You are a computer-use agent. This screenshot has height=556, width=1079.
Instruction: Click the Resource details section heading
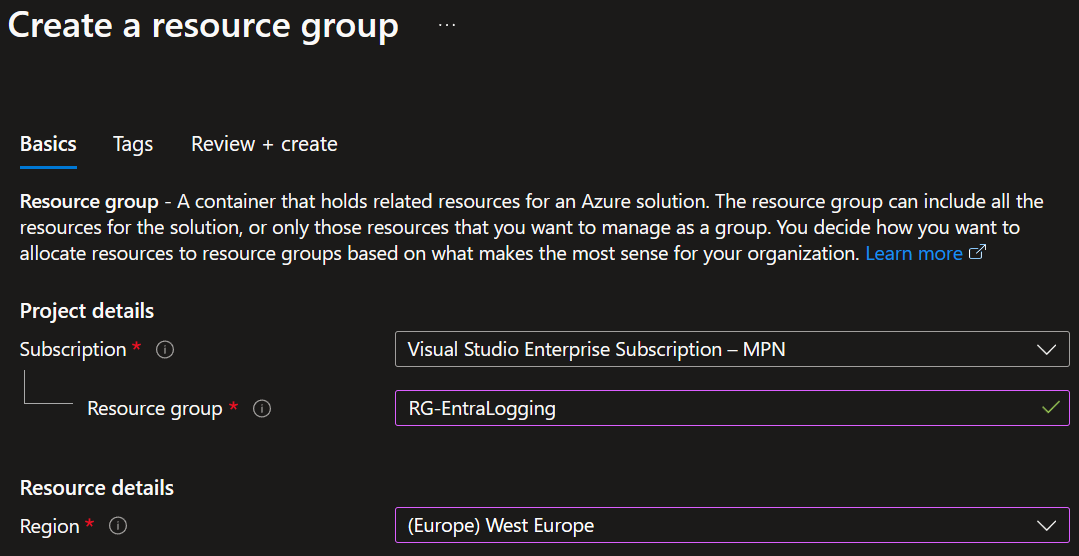[97, 488]
